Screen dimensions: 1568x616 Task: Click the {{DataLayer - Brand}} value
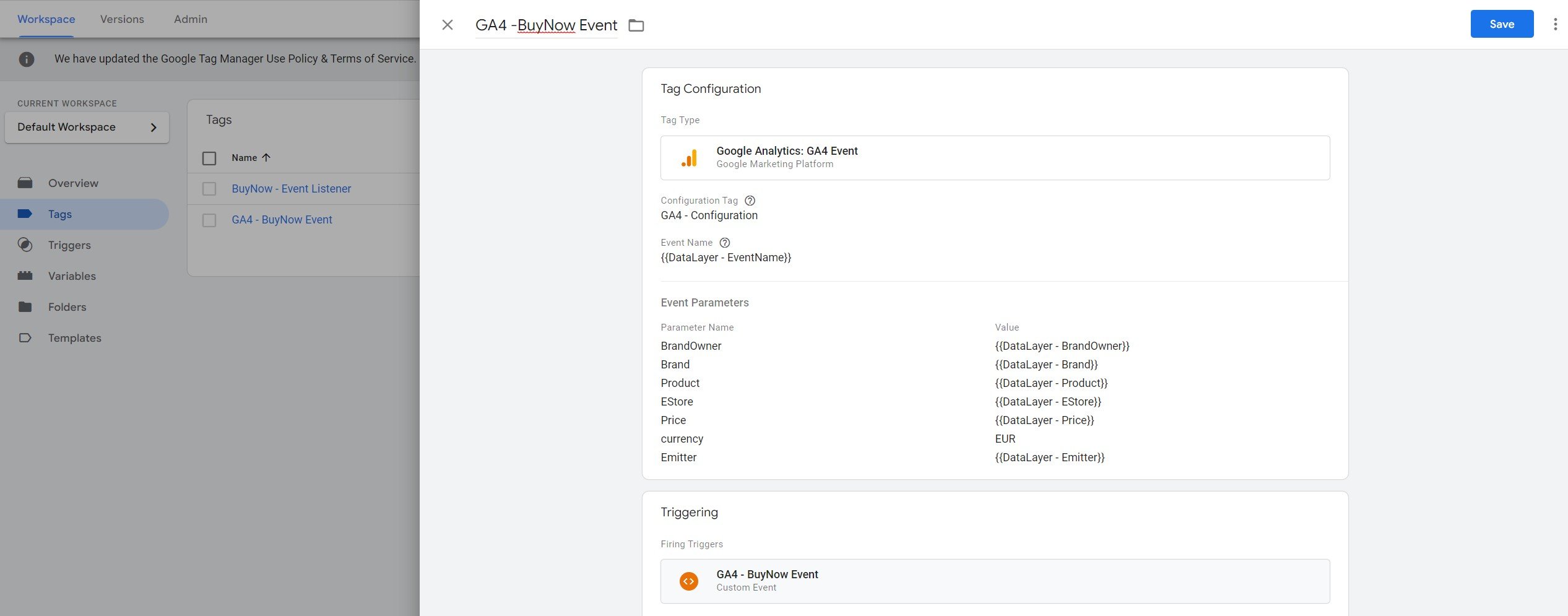click(1046, 365)
